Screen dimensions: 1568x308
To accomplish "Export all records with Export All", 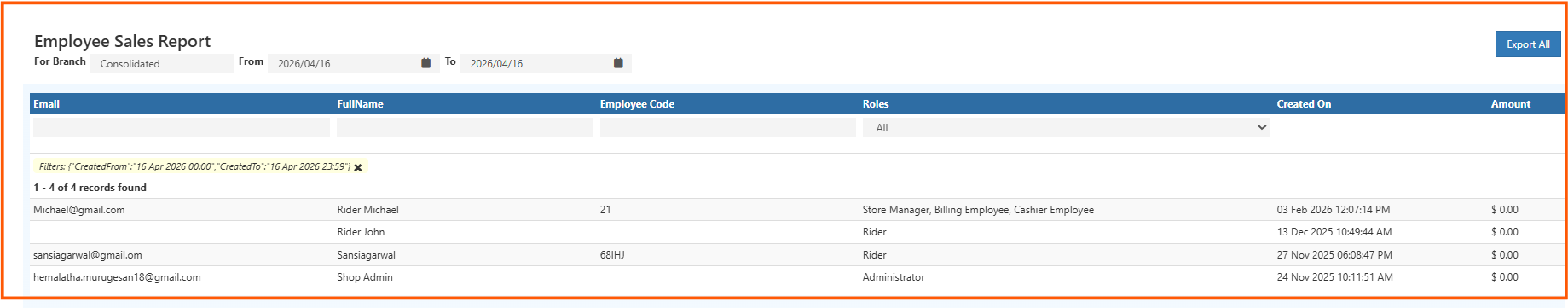I will click(1528, 44).
